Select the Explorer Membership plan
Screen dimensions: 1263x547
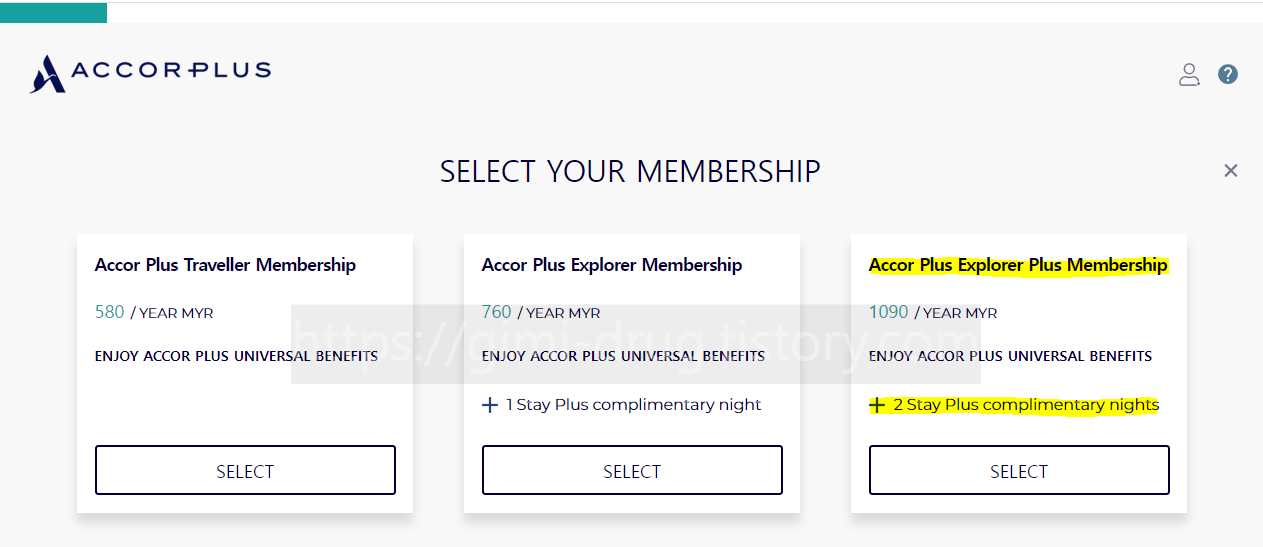click(632, 470)
